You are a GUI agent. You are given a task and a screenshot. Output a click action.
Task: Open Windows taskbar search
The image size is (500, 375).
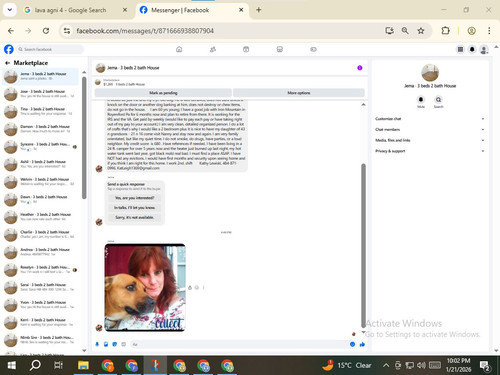tap(35, 365)
